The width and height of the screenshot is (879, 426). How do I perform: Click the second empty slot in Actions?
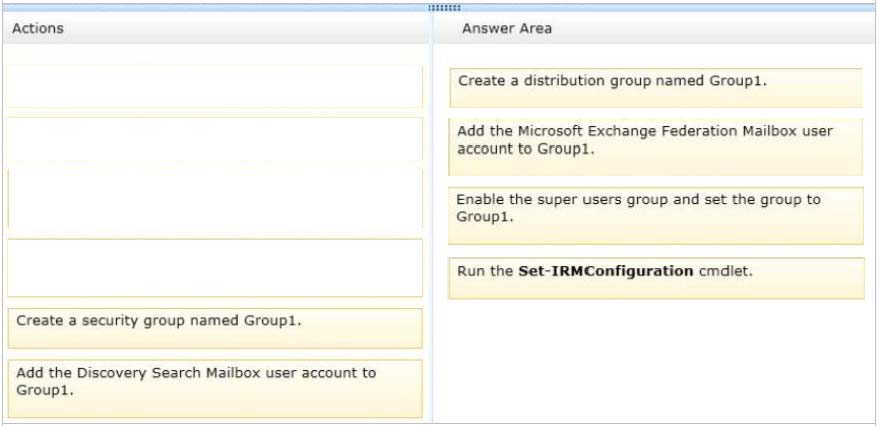pos(214,139)
